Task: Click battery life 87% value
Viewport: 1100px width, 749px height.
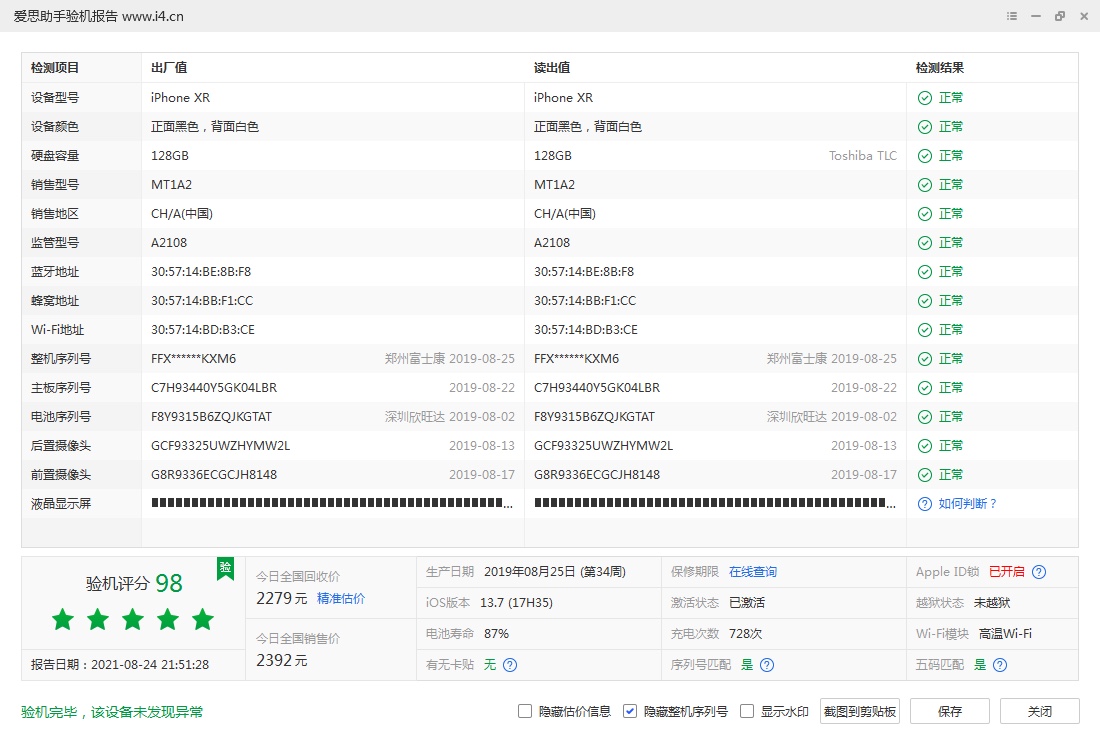Action: coord(497,633)
